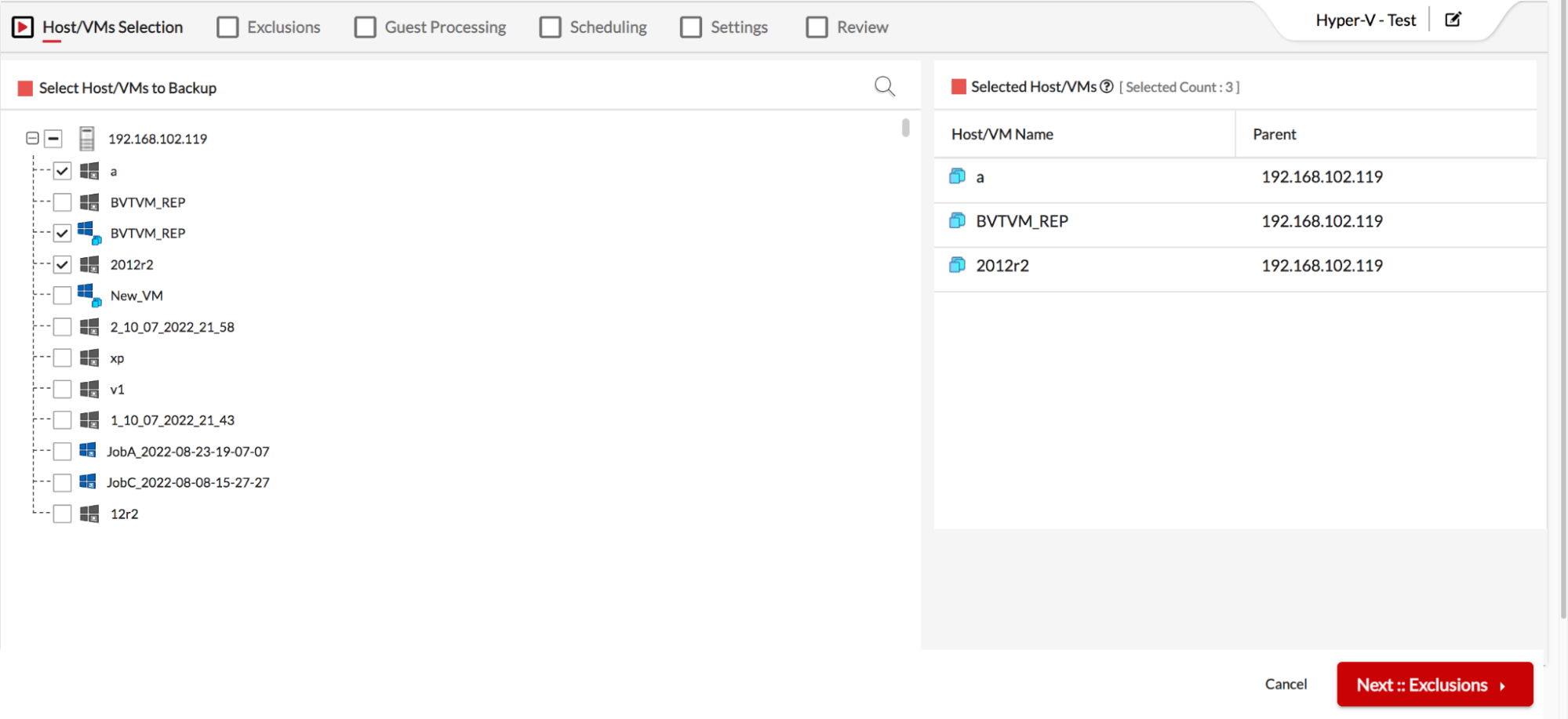
Task: Click the Host/VMs Selection play icon
Action: click(23, 27)
